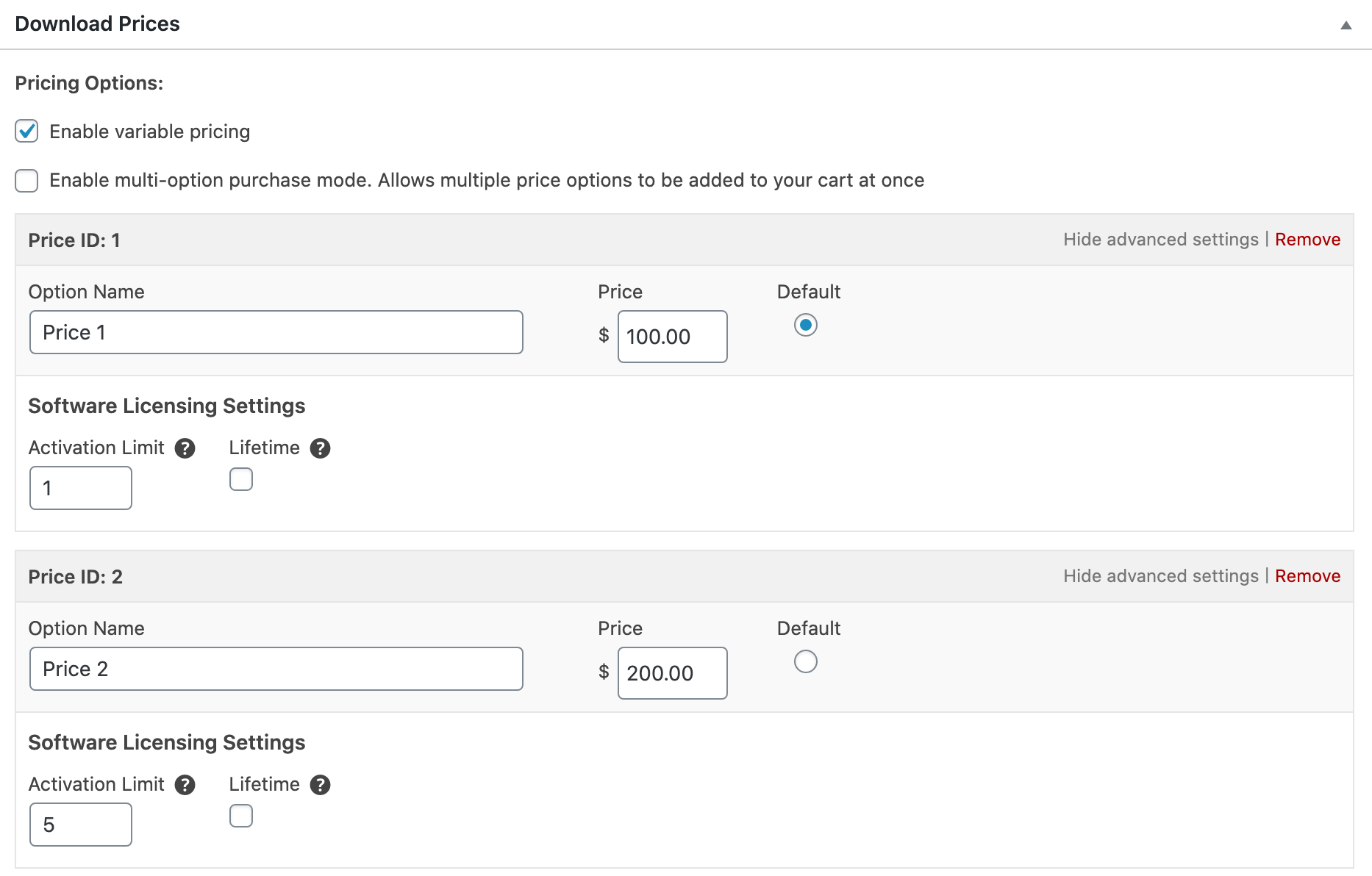Image resolution: width=1372 pixels, height=876 pixels.
Task: Enable multi-option purchase mode checkbox
Action: [27, 181]
